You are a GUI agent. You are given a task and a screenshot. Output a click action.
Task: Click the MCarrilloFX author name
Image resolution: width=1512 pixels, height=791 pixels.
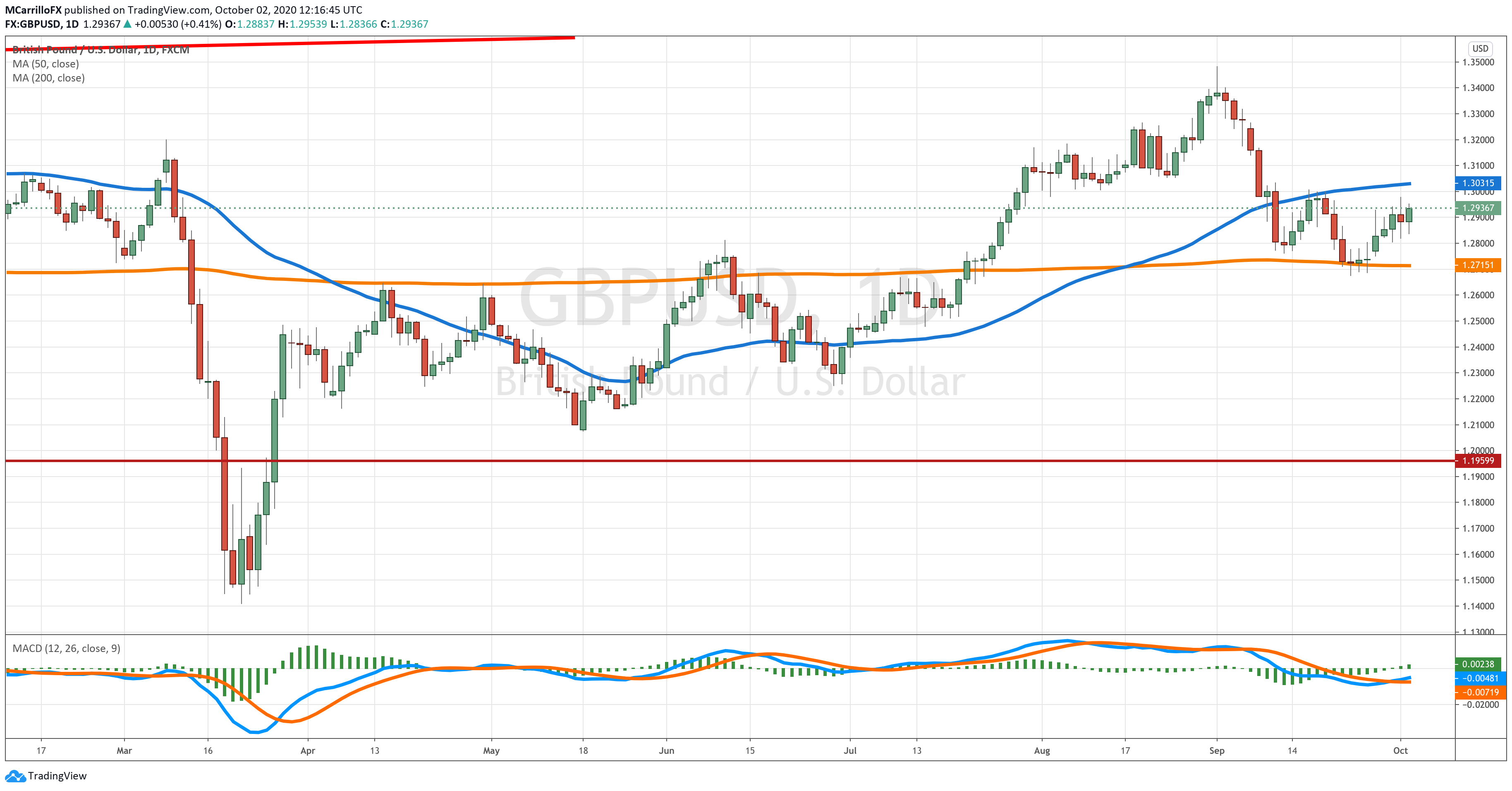tap(33, 10)
